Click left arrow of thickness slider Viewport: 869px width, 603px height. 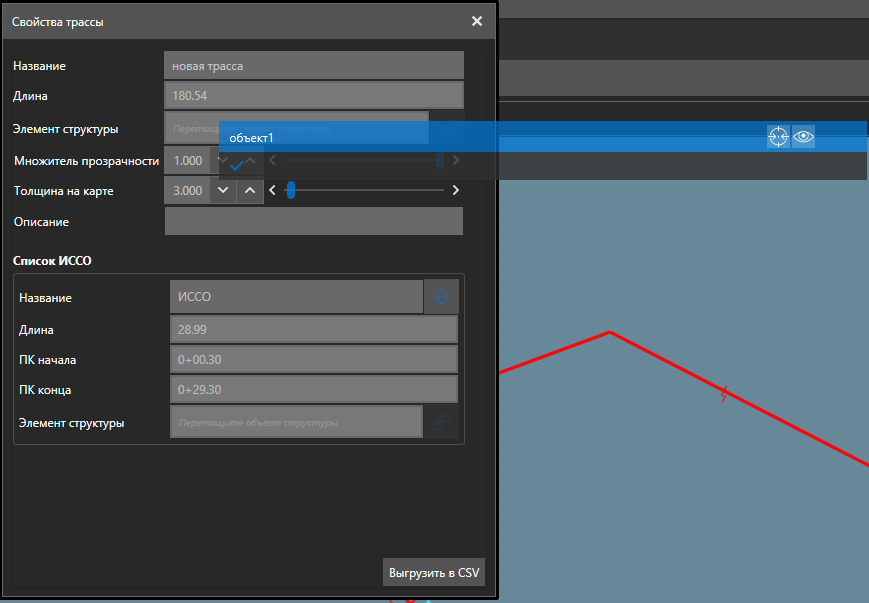coord(272,190)
